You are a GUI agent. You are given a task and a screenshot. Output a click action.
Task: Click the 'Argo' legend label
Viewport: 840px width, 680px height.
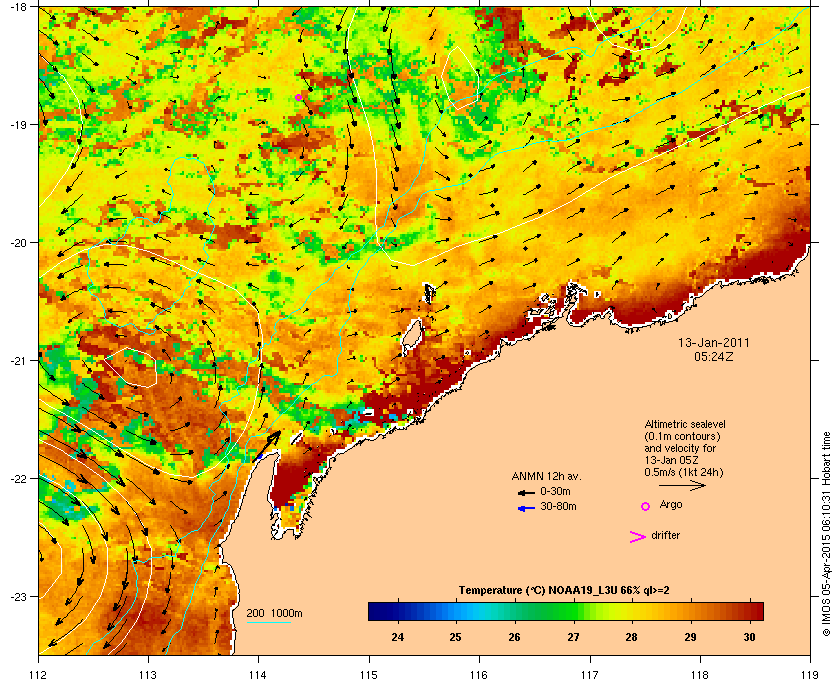tap(671, 505)
